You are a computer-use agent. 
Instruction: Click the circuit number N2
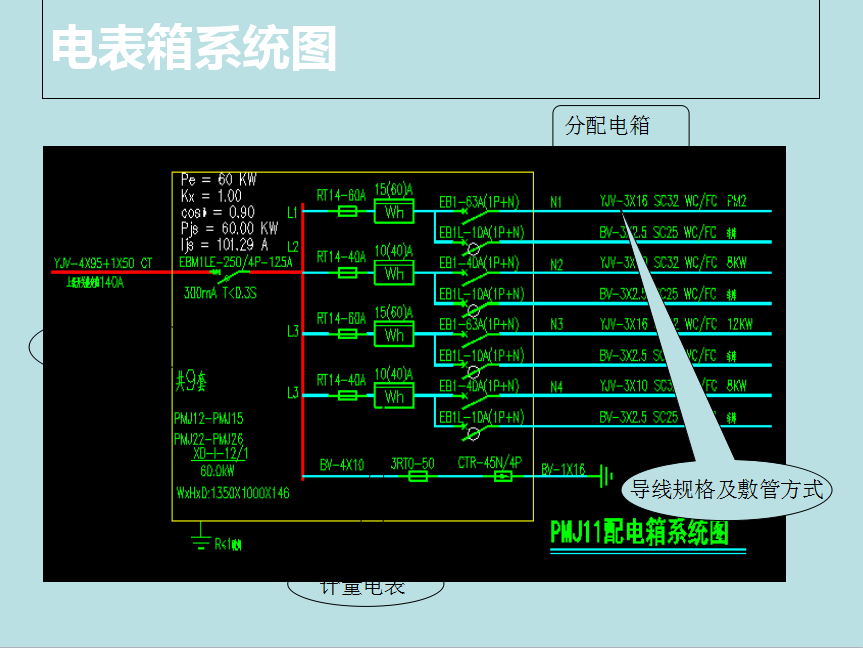click(x=556, y=265)
